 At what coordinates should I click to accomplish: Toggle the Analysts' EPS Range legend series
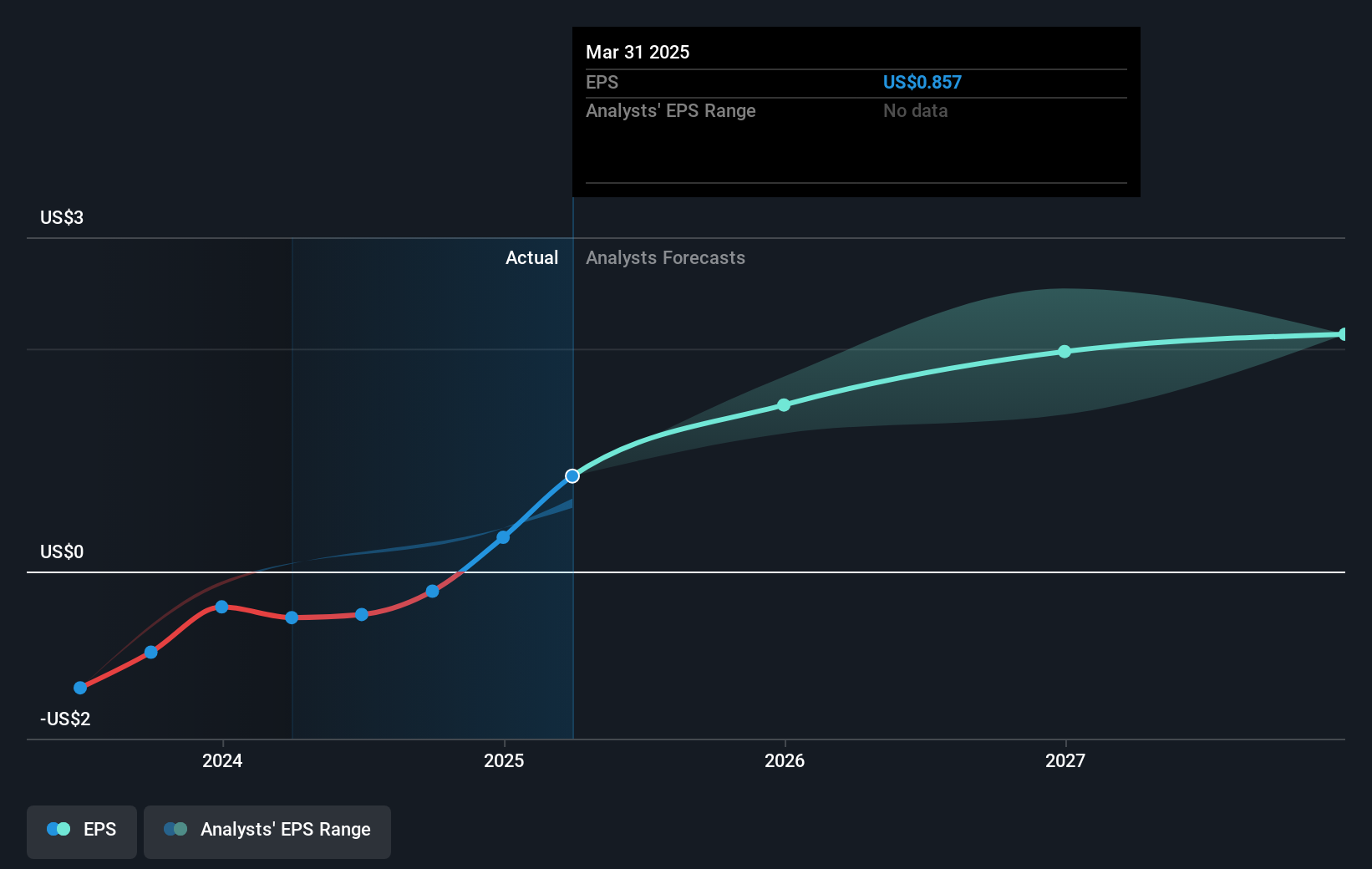point(267,831)
